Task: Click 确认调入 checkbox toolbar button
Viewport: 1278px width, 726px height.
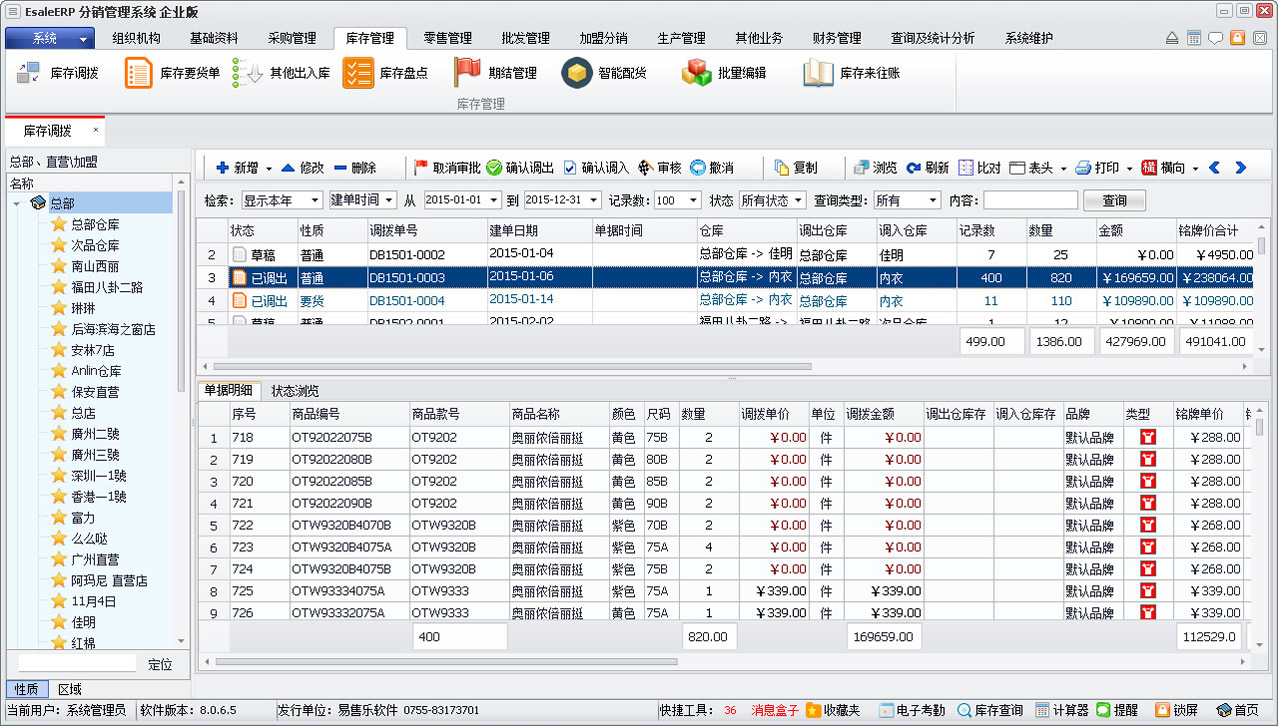Action: [x=570, y=168]
